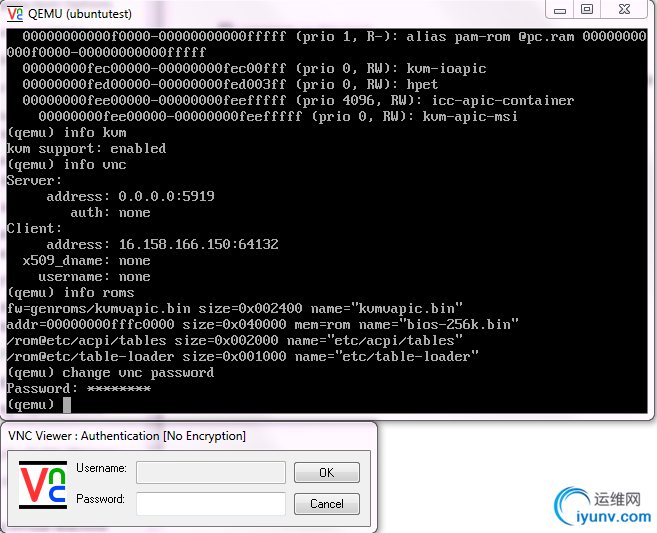Cancel the VNC authentication dialog
657x533 pixels.
(326, 503)
